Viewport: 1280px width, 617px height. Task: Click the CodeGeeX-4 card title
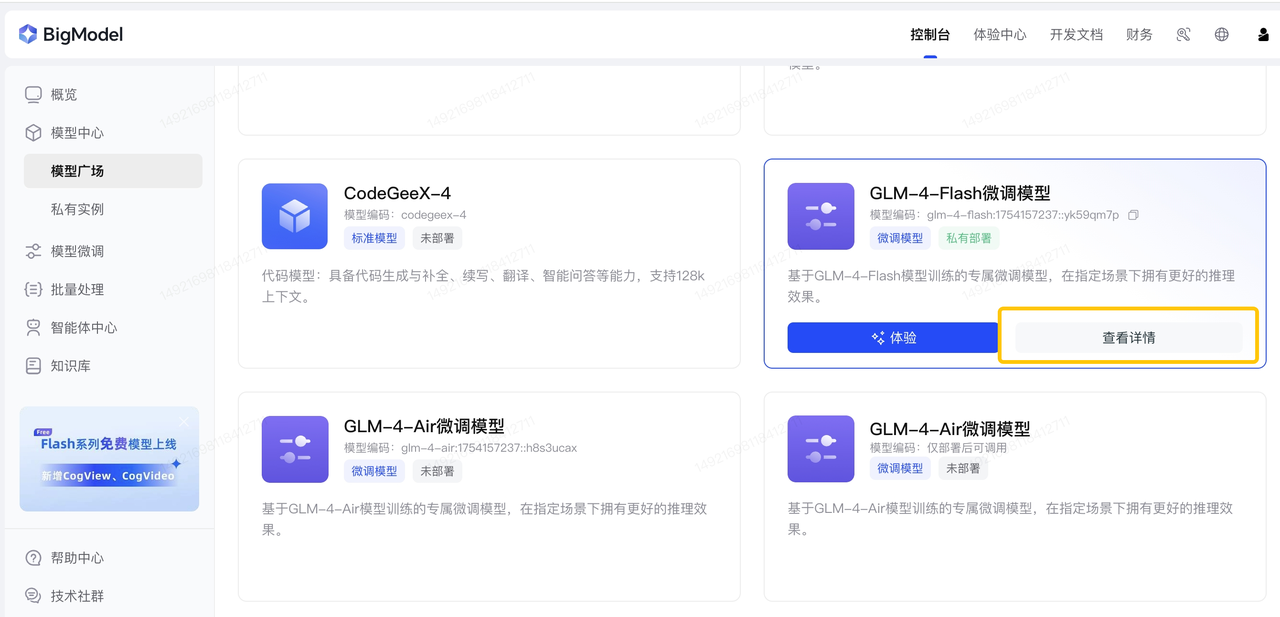(x=397, y=193)
